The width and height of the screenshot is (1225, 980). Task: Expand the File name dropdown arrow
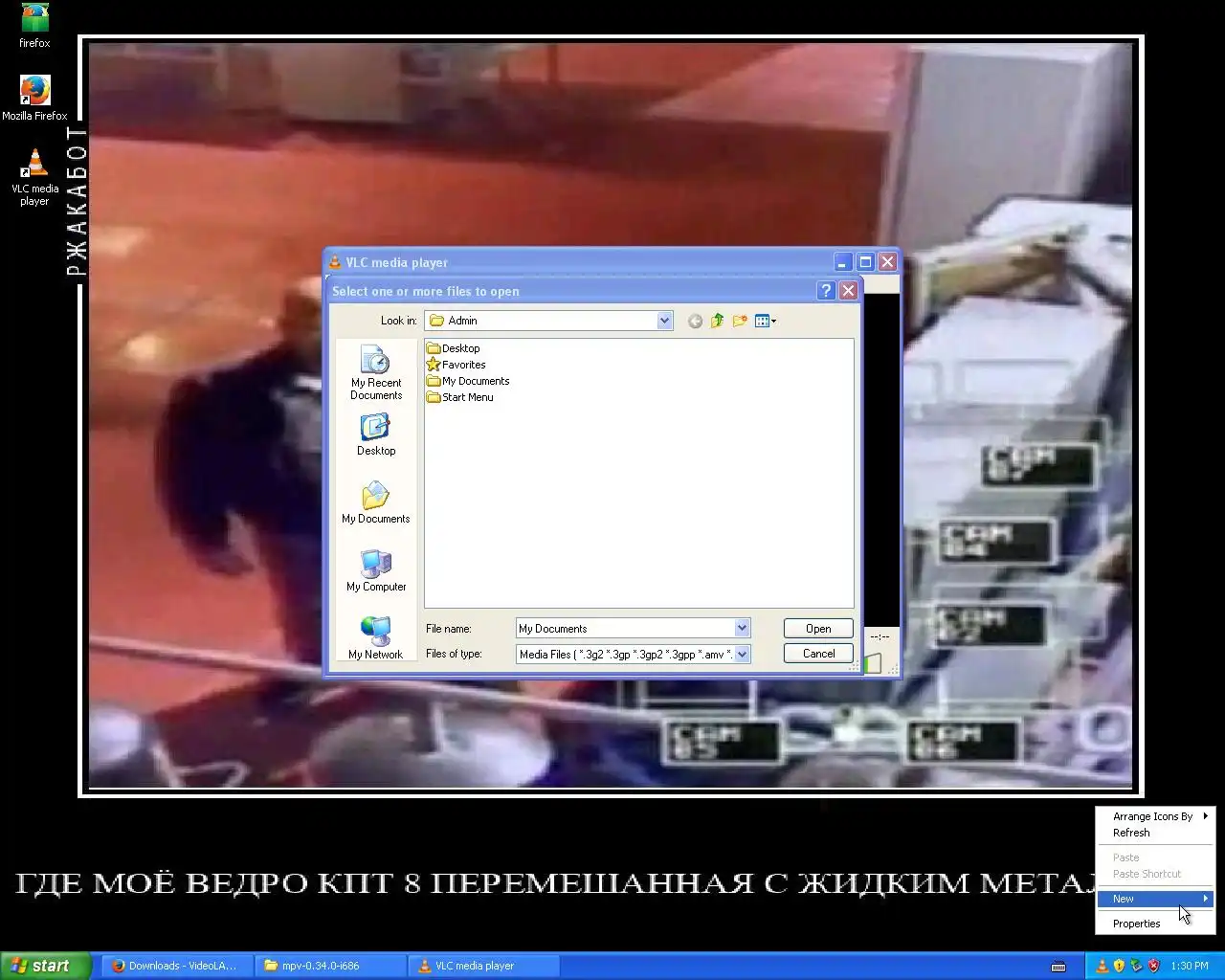(742, 628)
